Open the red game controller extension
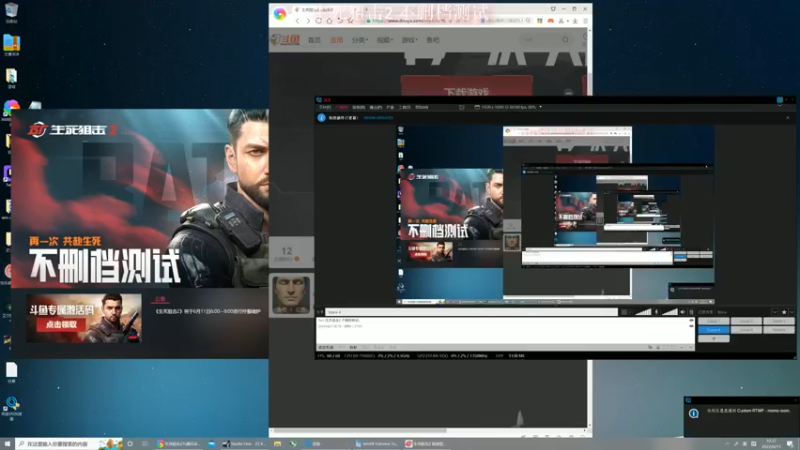 [x=551, y=21]
